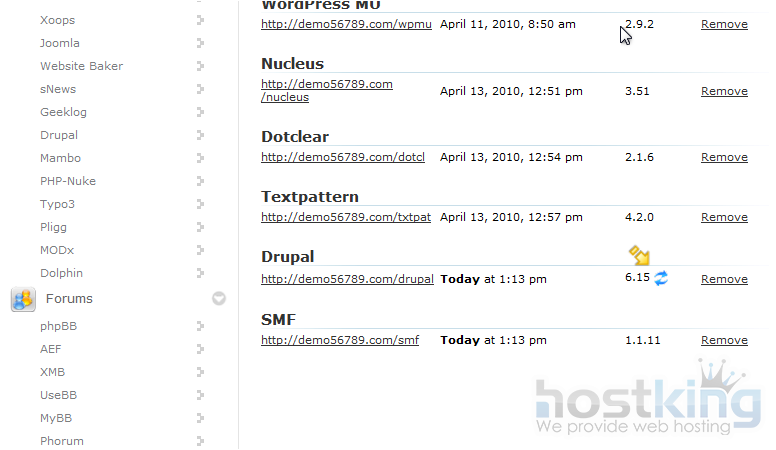776x450 pixels.
Task: Open the demo56789.com/dotcl link
Action: [343, 157]
